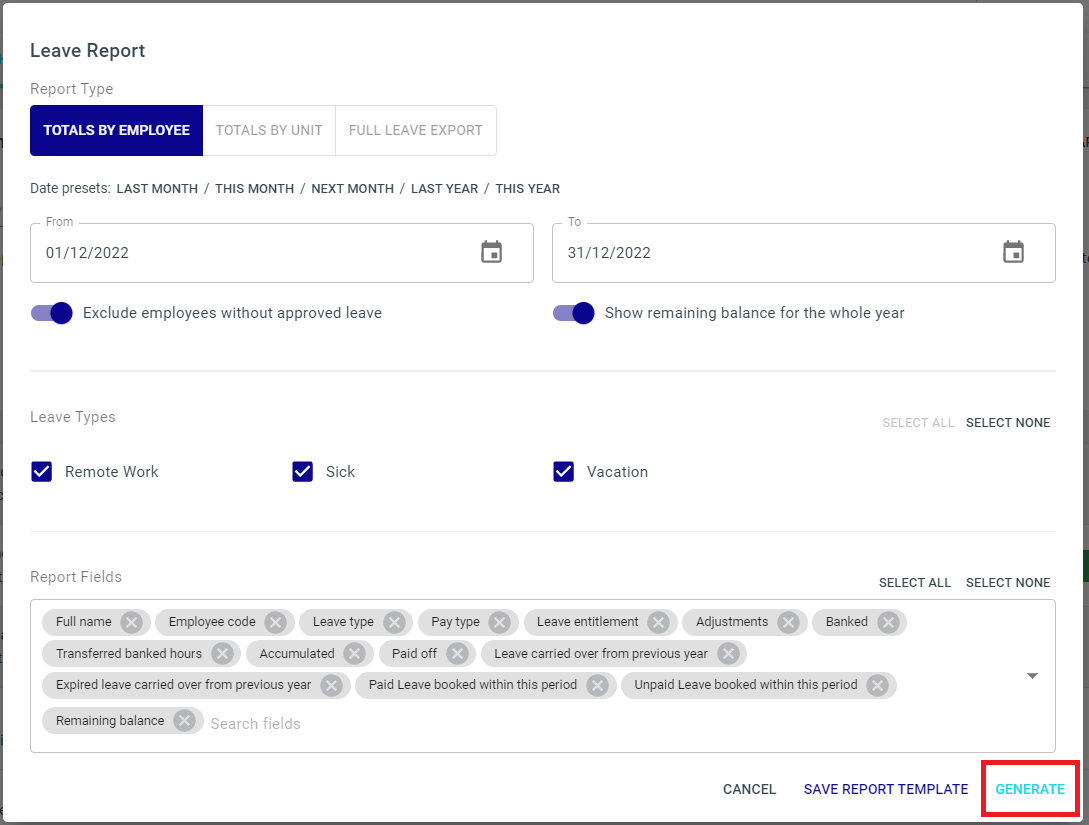Click Select None for Leave Types
1089x825 pixels.
click(1008, 423)
